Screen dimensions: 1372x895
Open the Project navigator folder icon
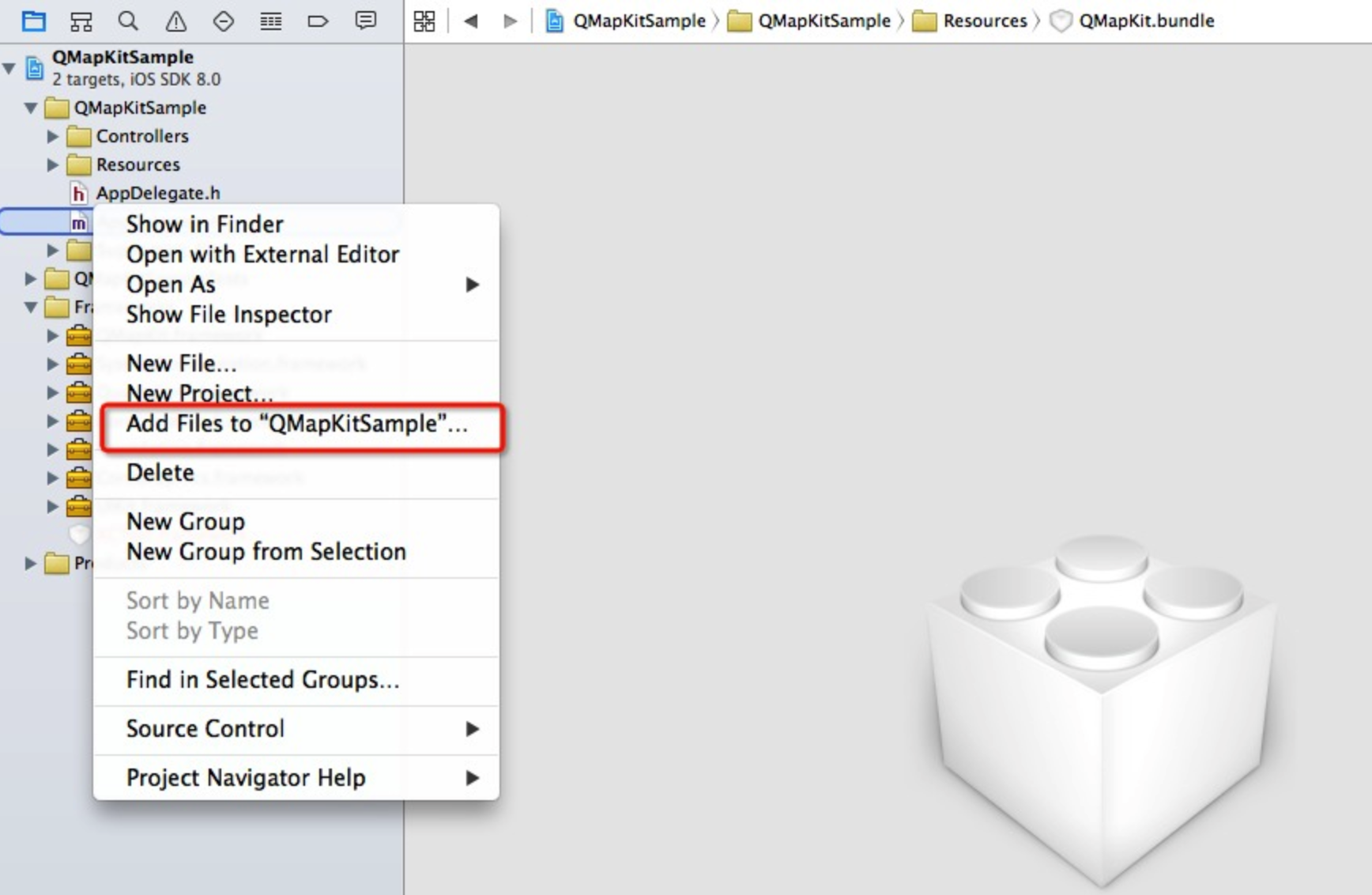pos(33,21)
